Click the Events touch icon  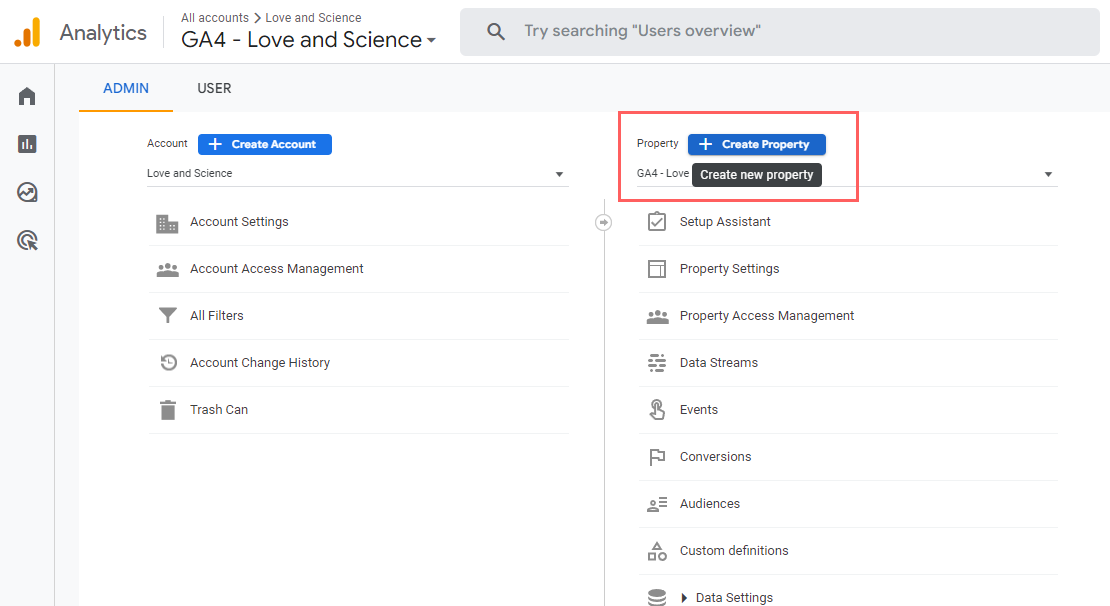657,410
